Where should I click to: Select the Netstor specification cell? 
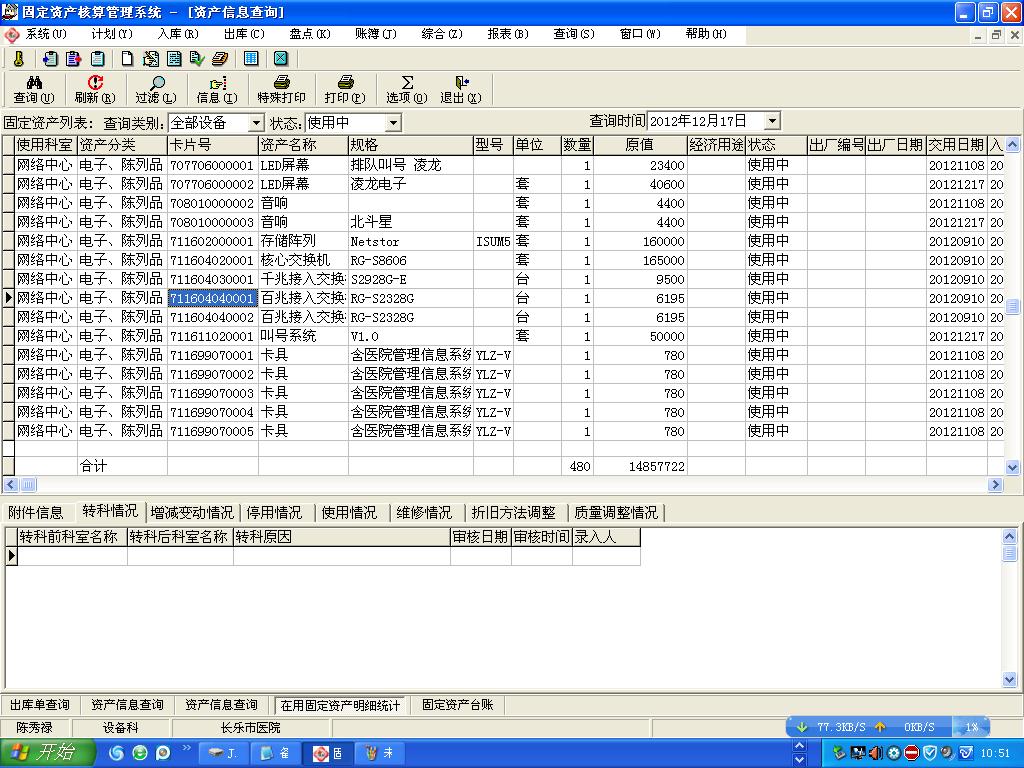coord(411,241)
